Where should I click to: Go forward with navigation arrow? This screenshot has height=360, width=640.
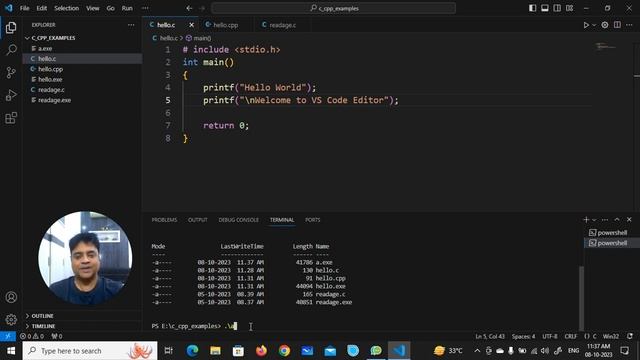202,8
